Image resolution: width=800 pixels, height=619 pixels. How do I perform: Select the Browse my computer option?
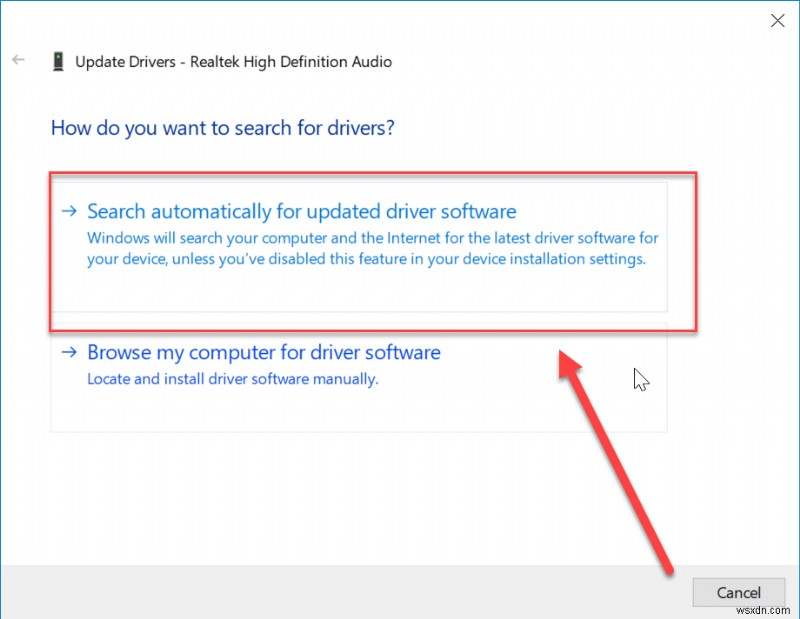[x=264, y=352]
